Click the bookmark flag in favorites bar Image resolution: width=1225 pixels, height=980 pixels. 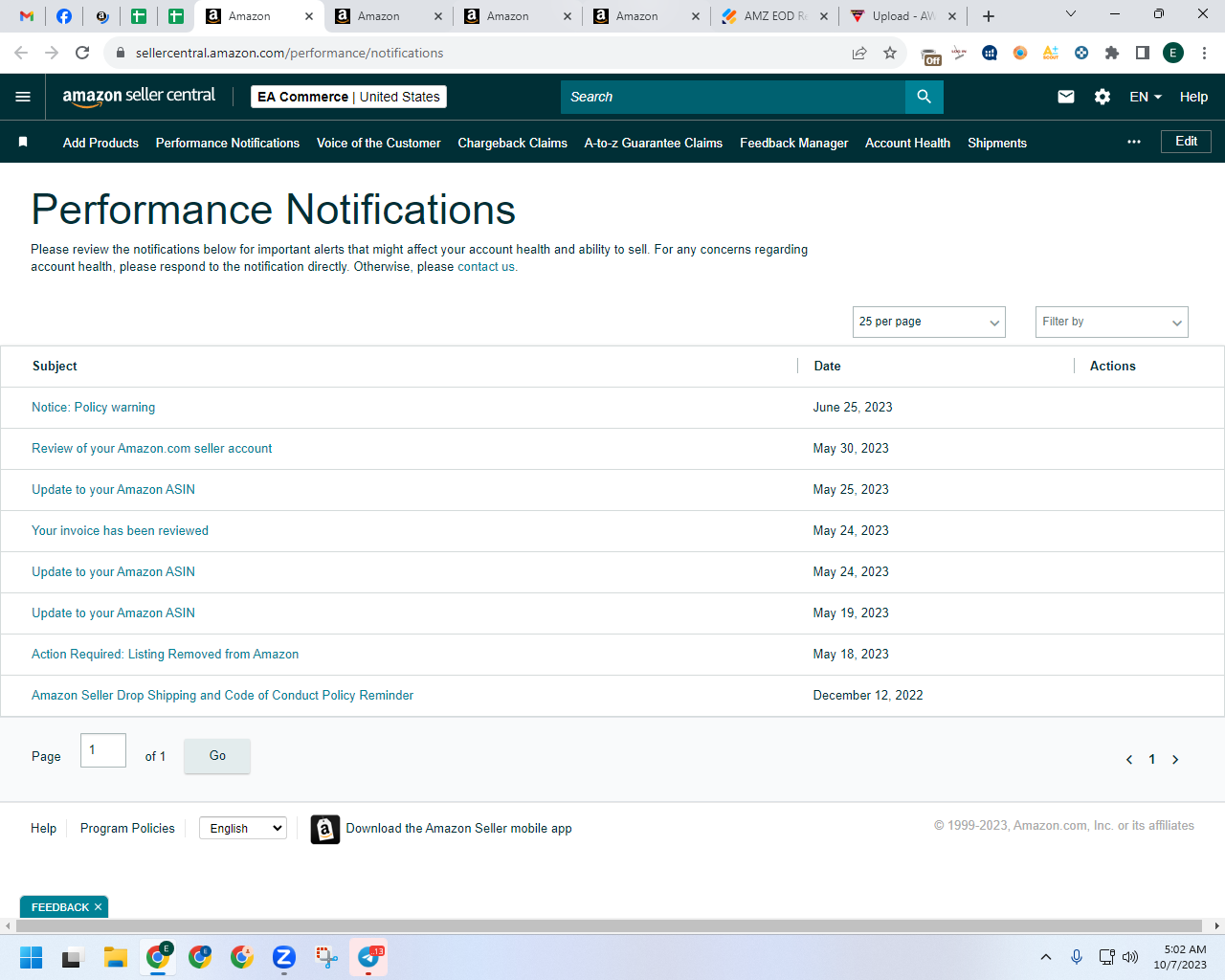[23, 142]
